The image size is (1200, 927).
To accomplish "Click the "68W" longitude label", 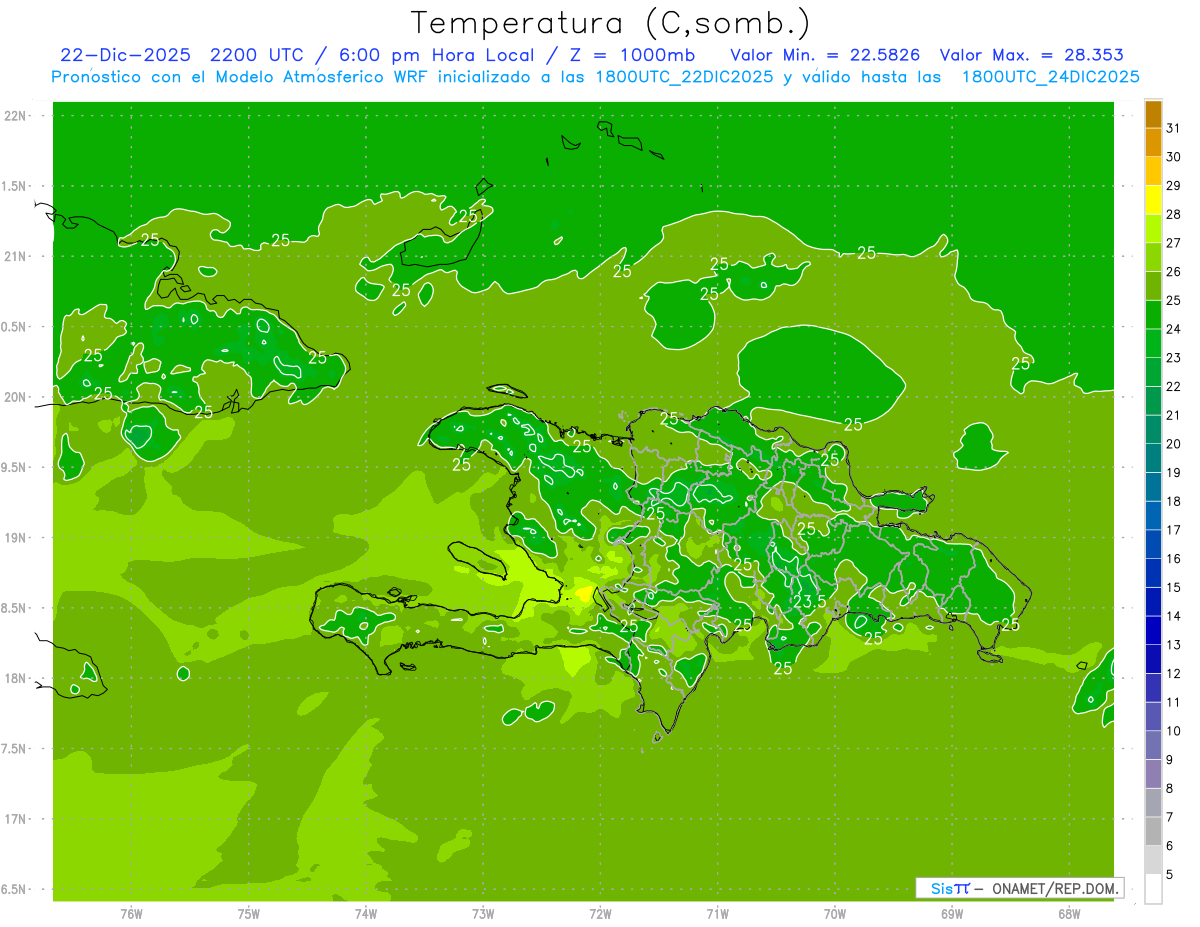I will coord(1068,913).
